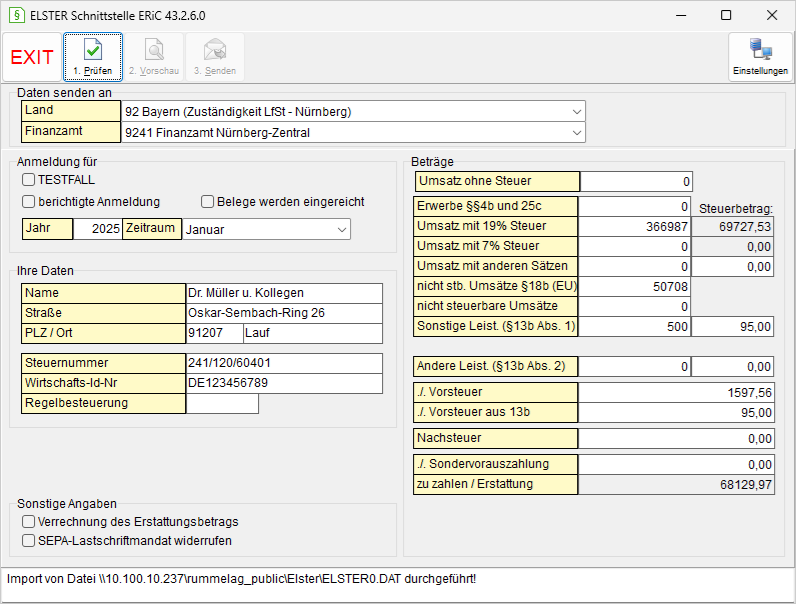Click the Steuerbetrag: column heading
Viewport: 796px width, 605px height.
[736, 209]
